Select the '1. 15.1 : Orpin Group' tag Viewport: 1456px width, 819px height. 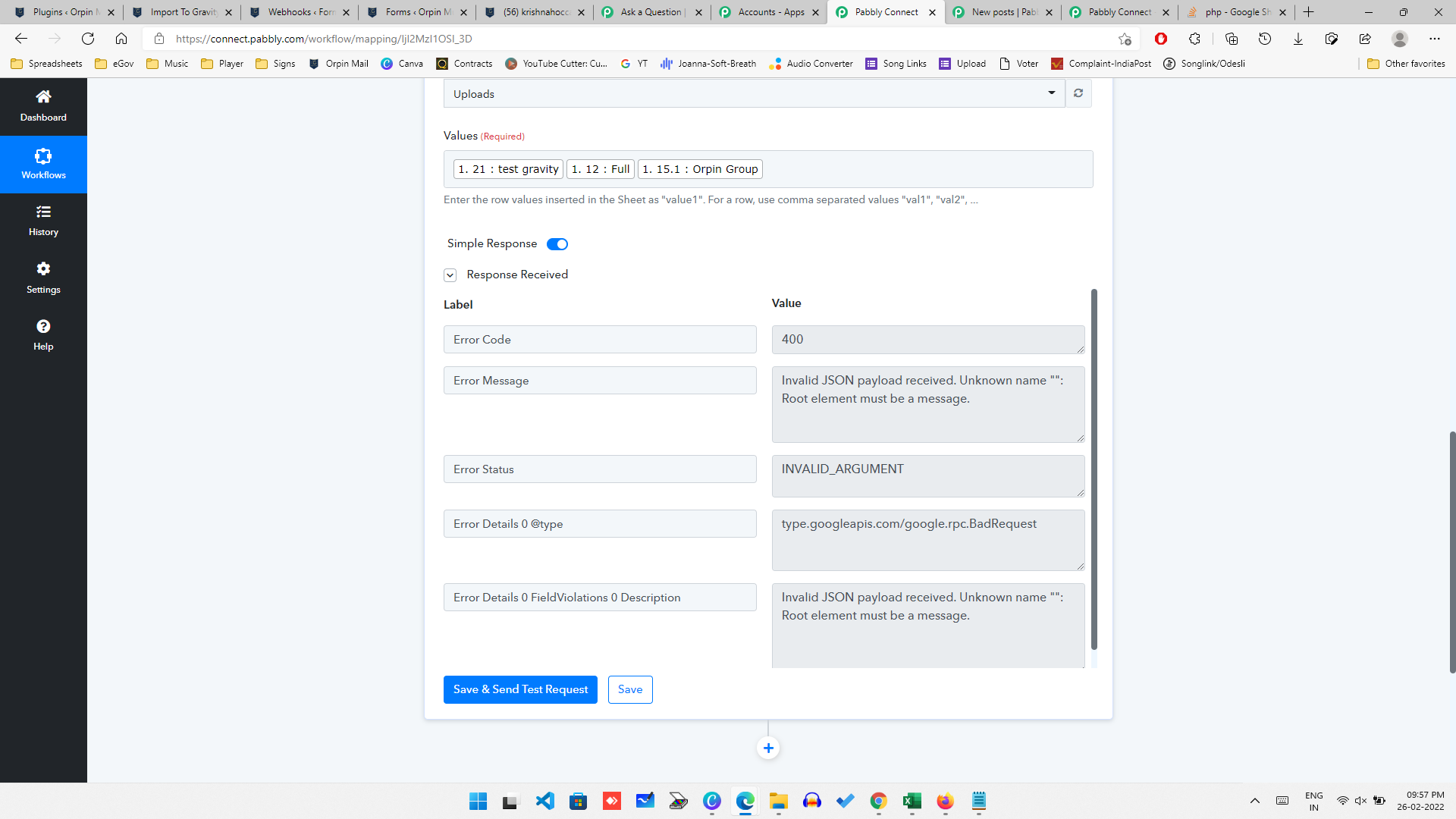[700, 169]
